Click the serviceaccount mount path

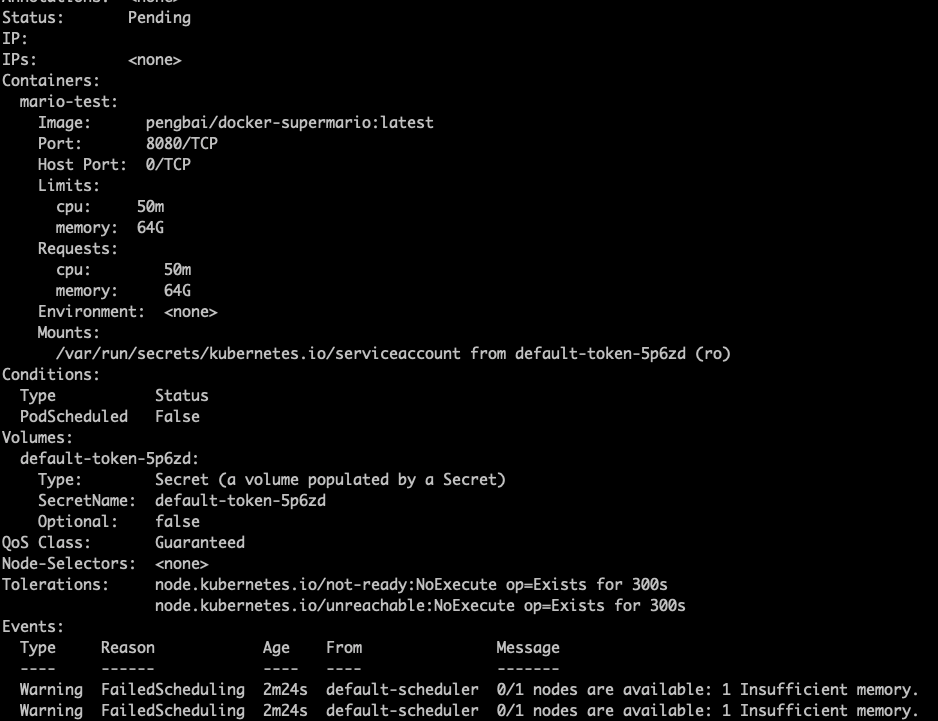coord(258,354)
